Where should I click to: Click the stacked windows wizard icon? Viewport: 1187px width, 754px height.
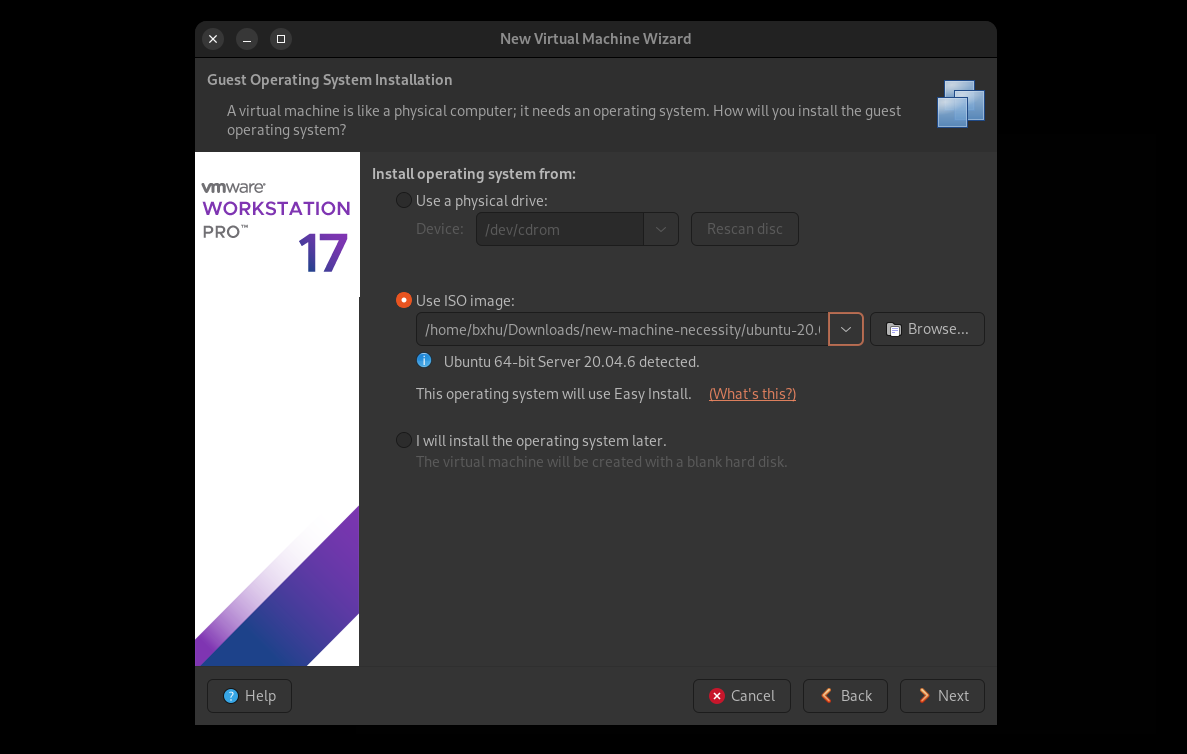pos(961,104)
